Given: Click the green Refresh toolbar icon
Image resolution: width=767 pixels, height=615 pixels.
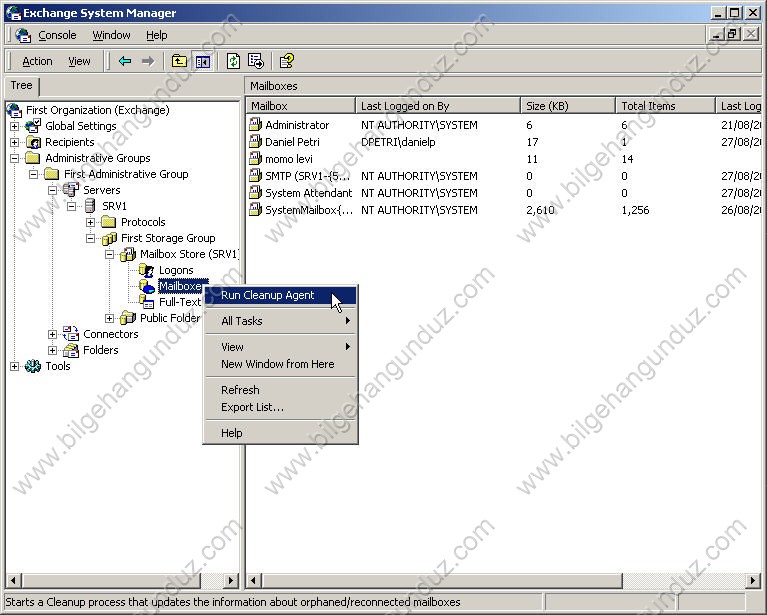Looking at the screenshot, I should pyautogui.click(x=233, y=61).
